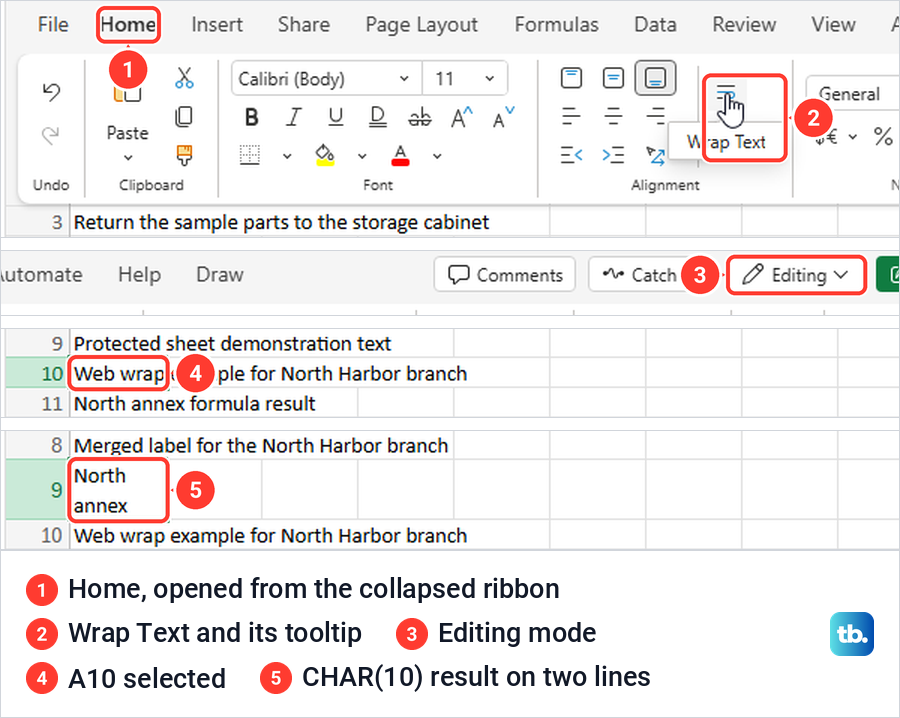Screen dimensions: 900x718
Task: Select row header 11
Action: click(38, 403)
